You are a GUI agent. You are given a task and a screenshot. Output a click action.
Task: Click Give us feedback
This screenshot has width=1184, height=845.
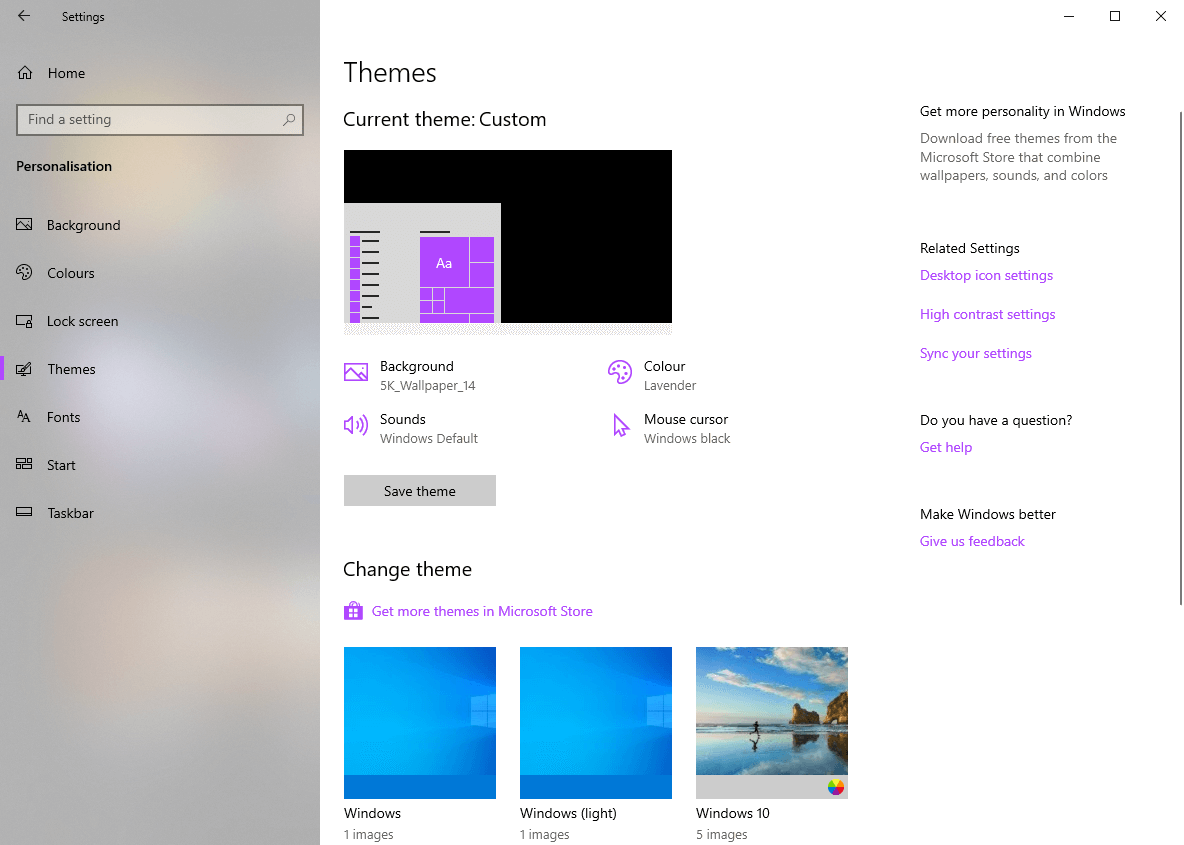tap(971, 541)
